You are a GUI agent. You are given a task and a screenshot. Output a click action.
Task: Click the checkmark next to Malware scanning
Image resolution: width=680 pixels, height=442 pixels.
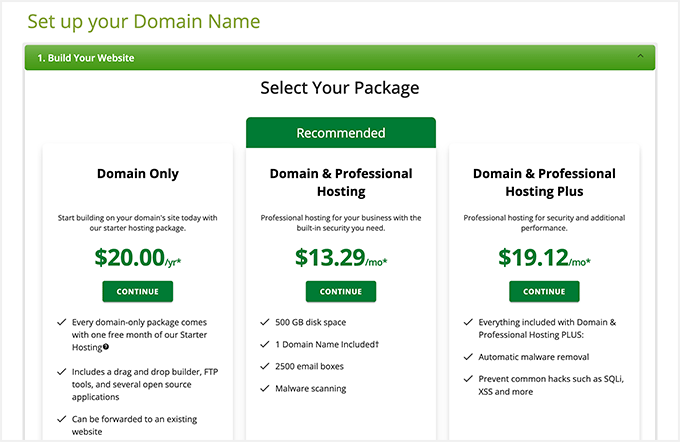click(264, 387)
